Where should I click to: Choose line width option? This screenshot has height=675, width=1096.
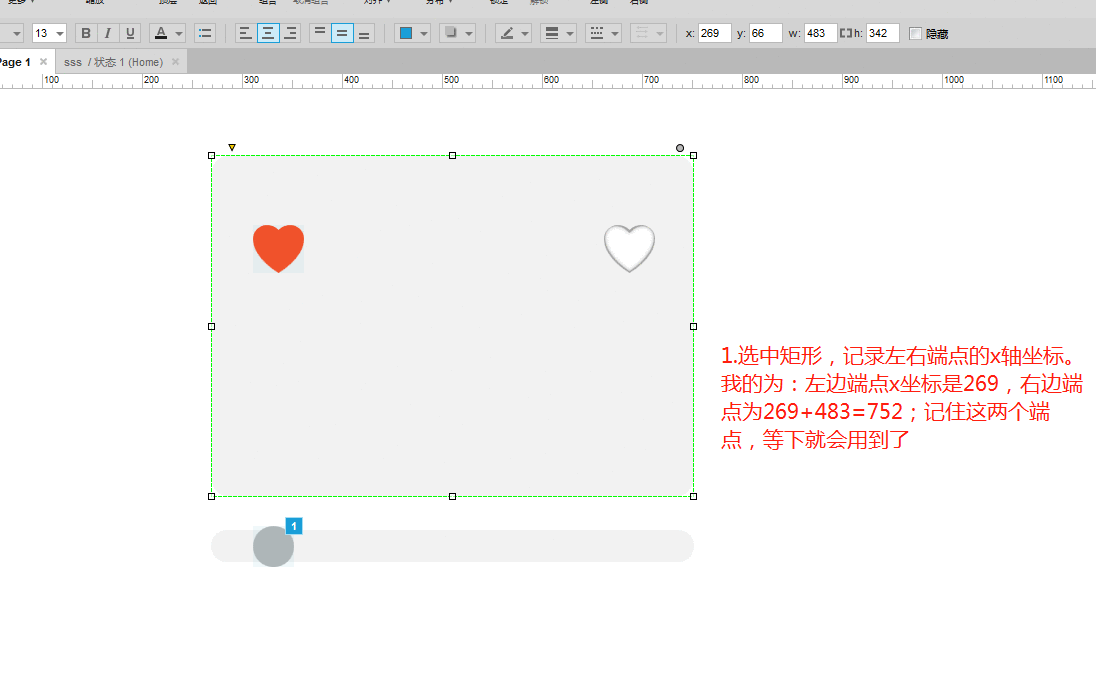(551, 33)
